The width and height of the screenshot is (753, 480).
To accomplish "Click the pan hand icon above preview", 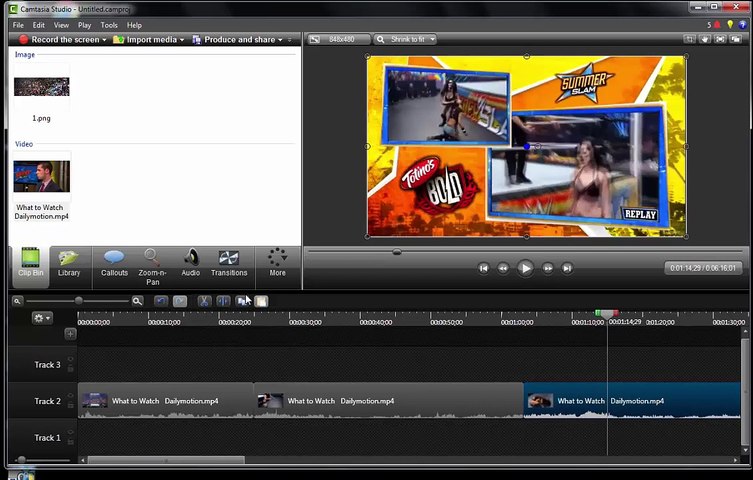I will coord(704,39).
